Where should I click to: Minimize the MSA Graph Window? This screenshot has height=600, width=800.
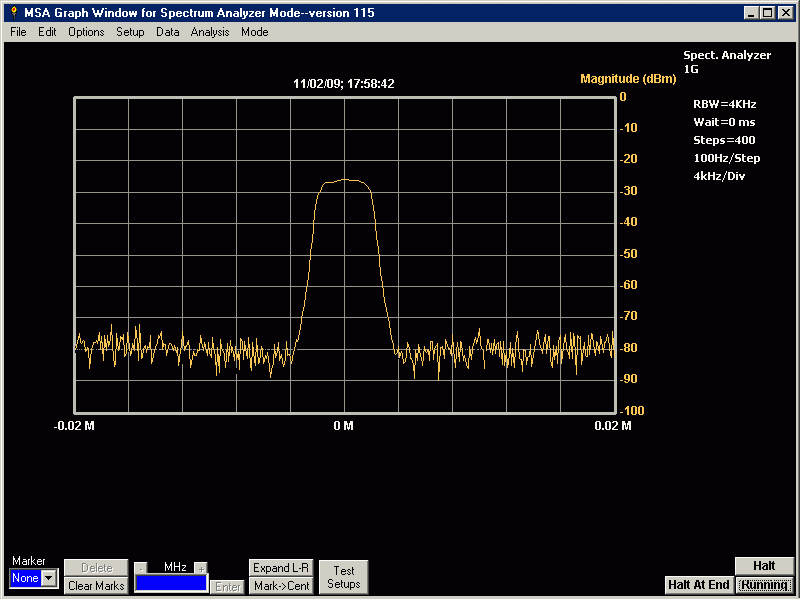[x=751, y=13]
